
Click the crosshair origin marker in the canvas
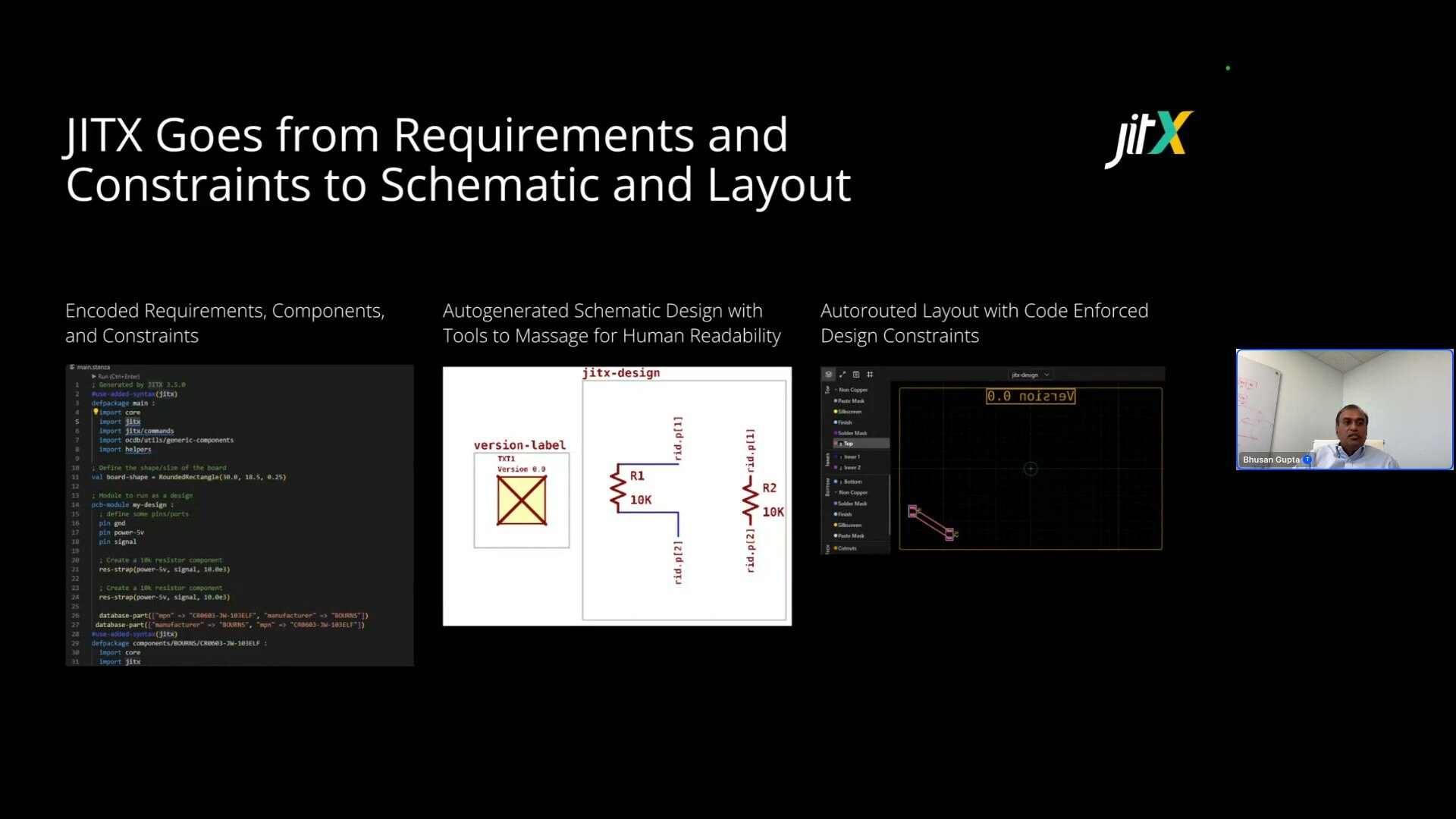coord(1031,469)
